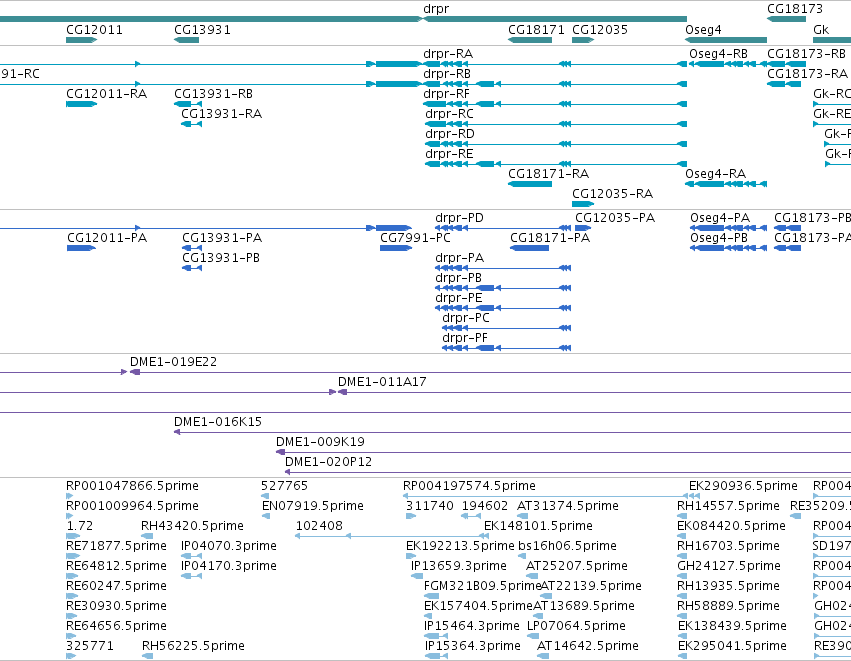Click the DME1-009K19 BAC label
Image resolution: width=851 pixels, height=661 pixels.
320,442
